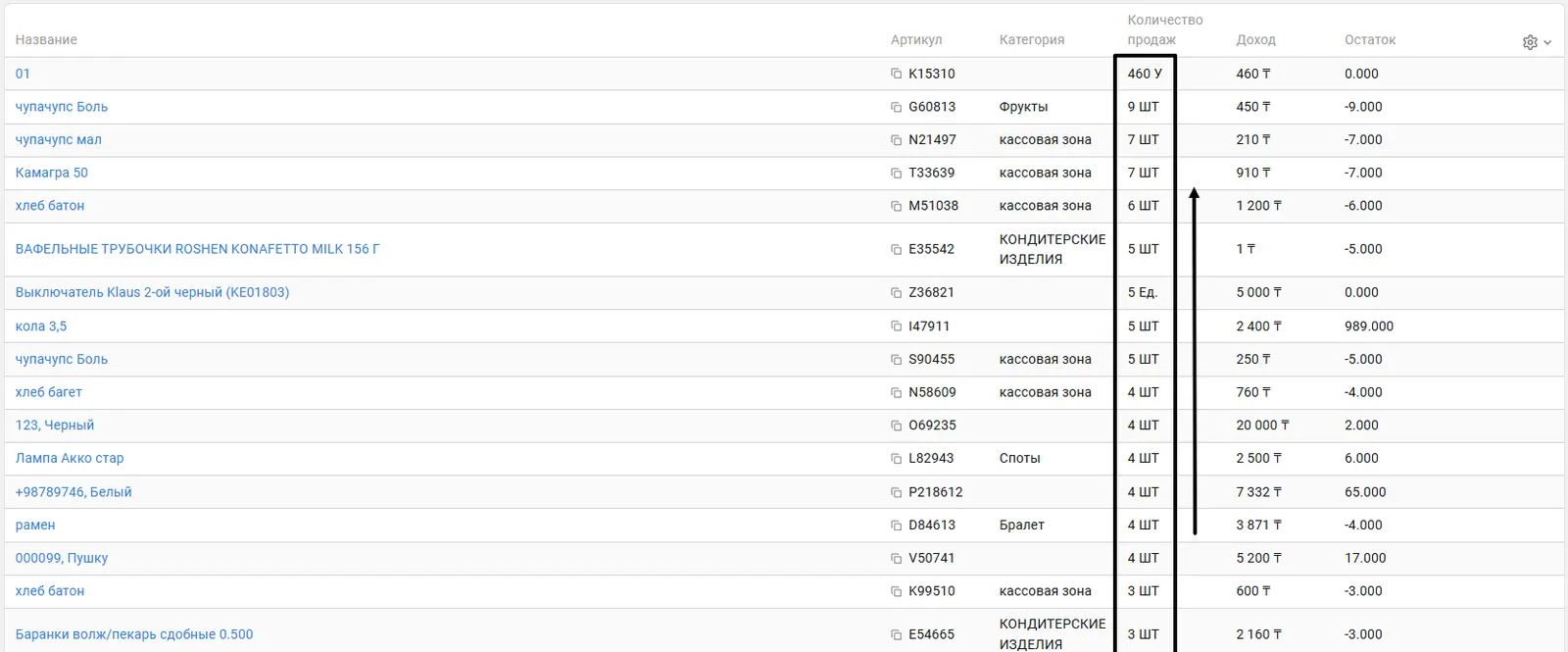
Task: Open ВАФЕЛЬНЫЕ ТРУБОЧКИ ROSHEN product link
Action: click(x=197, y=249)
